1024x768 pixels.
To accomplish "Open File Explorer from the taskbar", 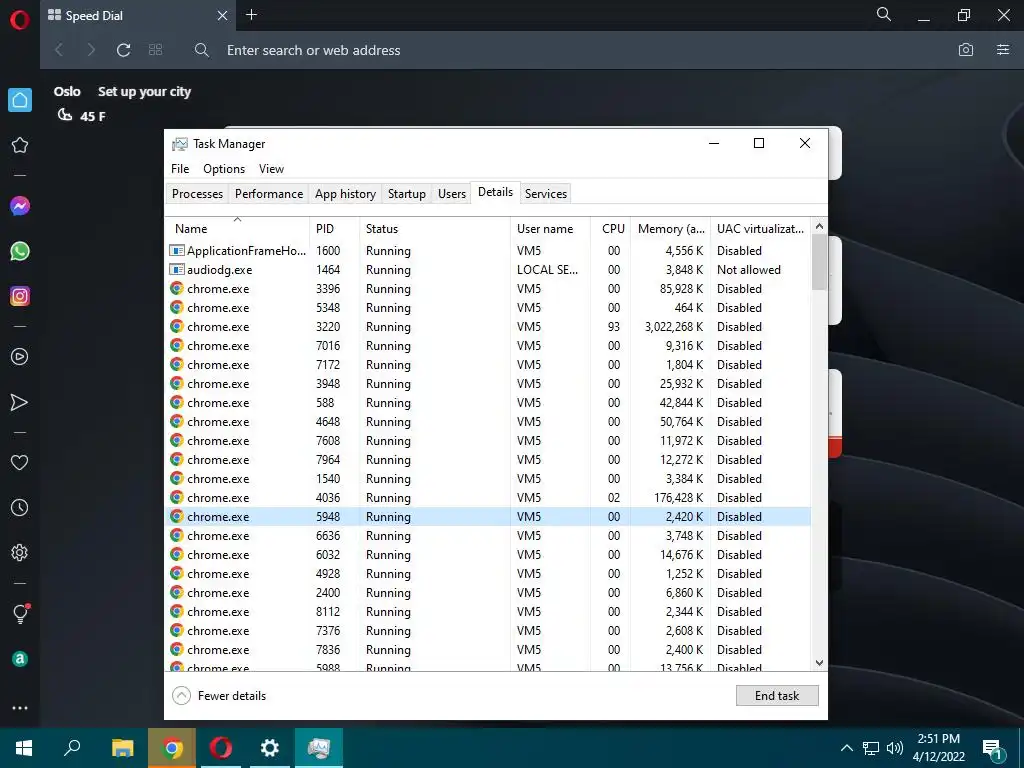I will point(123,748).
